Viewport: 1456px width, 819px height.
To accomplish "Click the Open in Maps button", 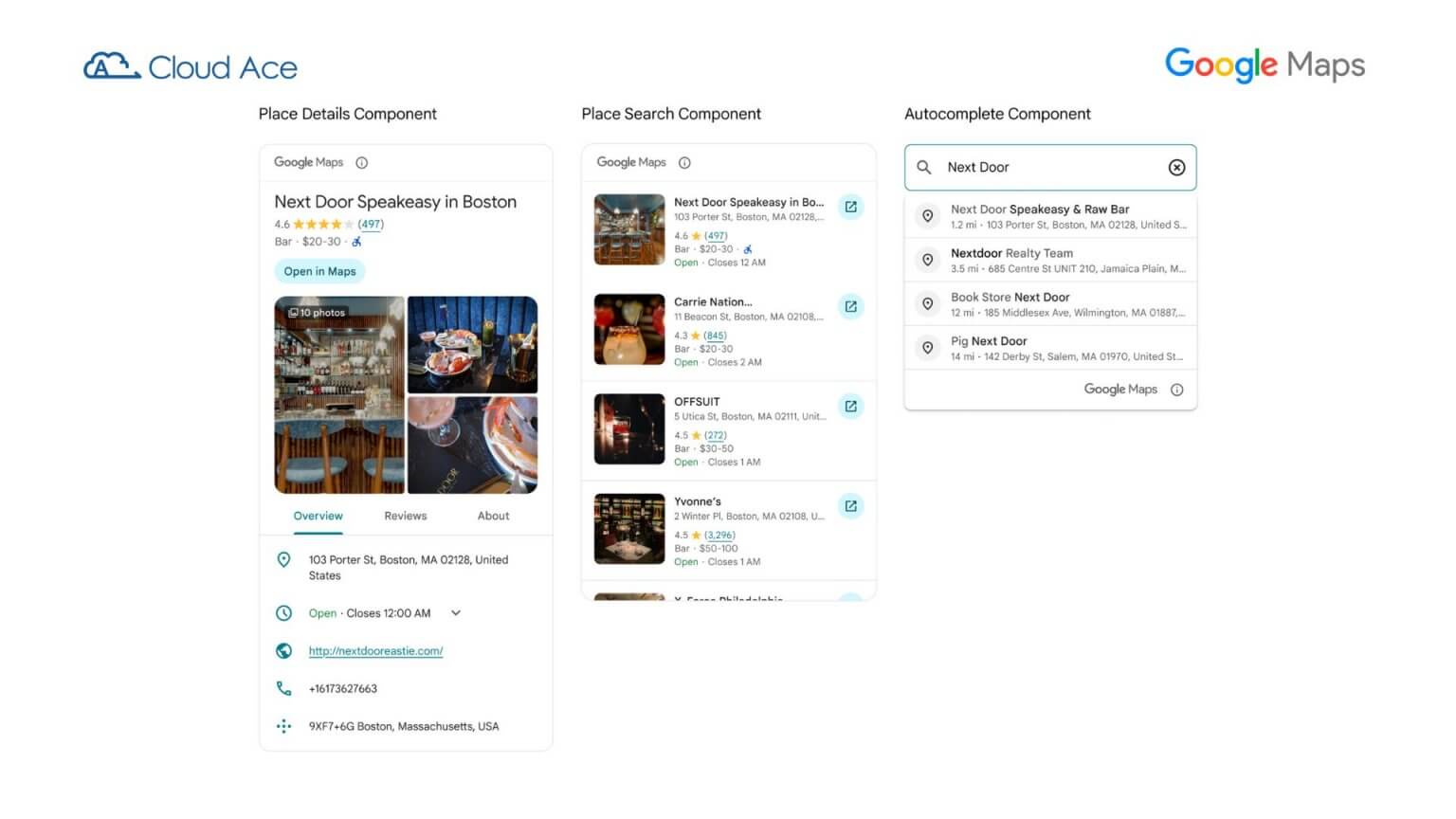I will tap(319, 271).
